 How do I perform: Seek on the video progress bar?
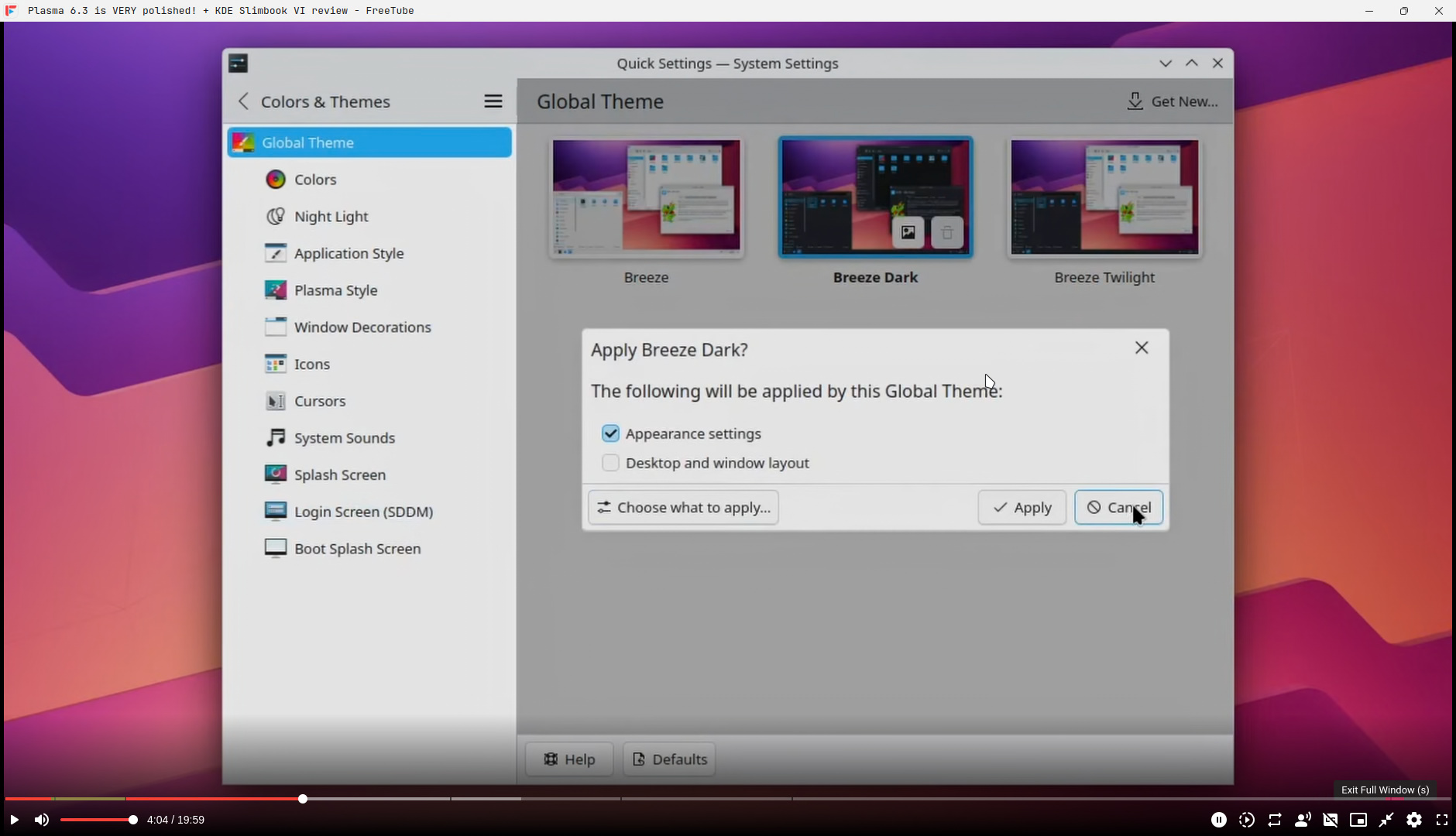point(728,798)
